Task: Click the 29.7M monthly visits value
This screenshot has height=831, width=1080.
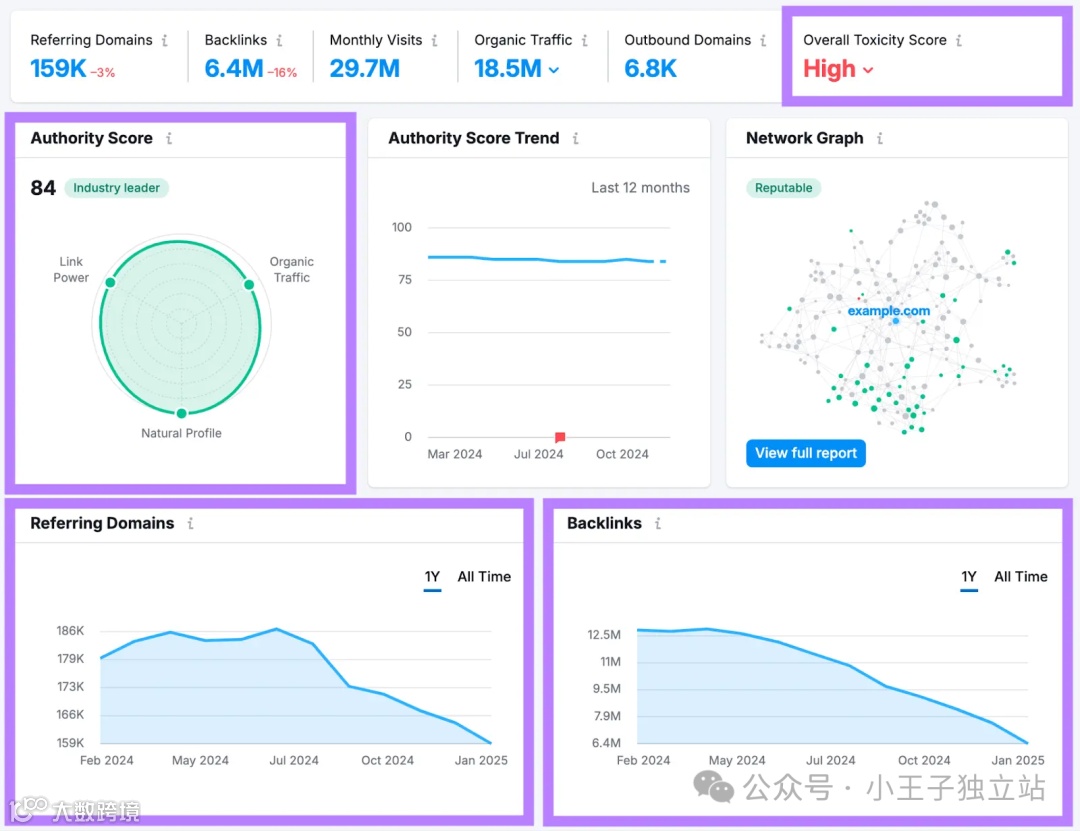Action: (x=364, y=69)
